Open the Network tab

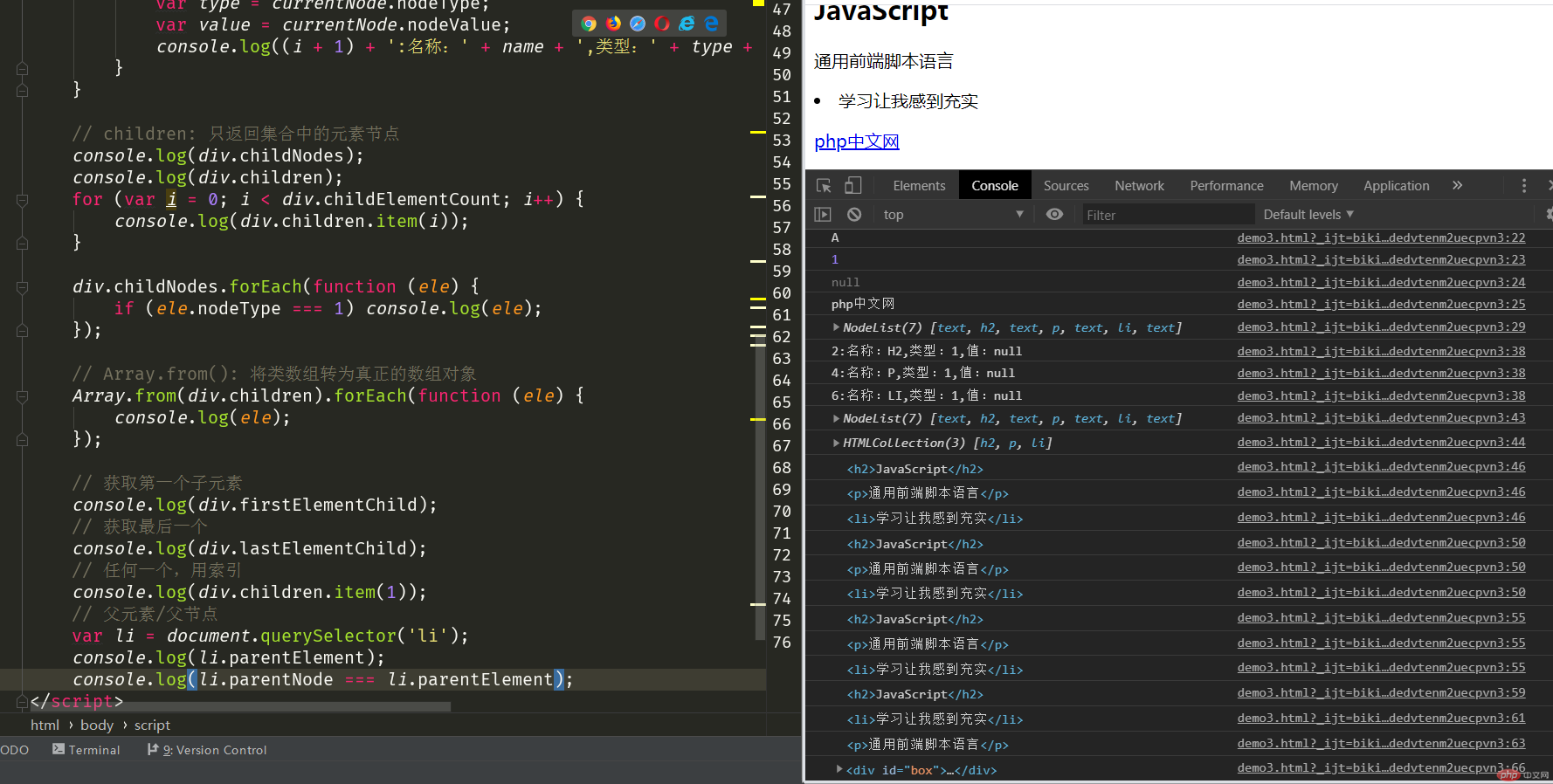tap(1139, 185)
